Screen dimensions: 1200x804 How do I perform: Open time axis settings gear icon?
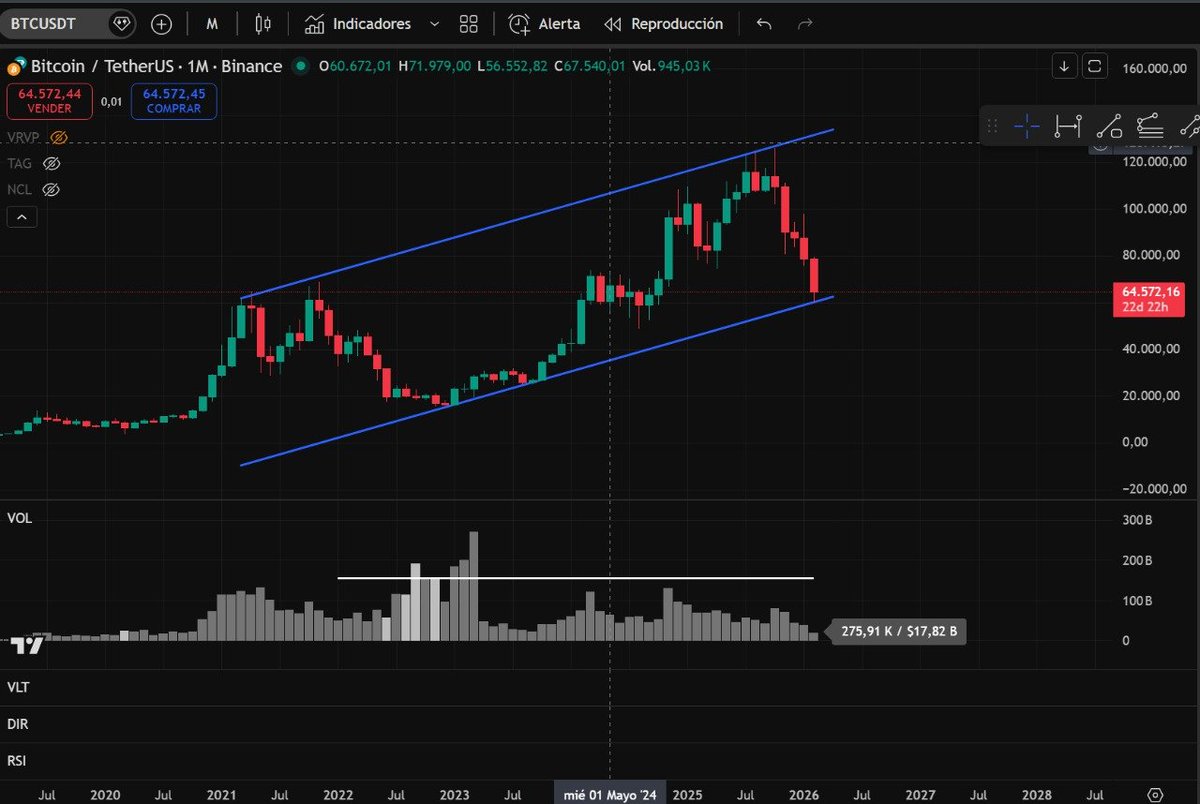pyautogui.click(x=1155, y=795)
